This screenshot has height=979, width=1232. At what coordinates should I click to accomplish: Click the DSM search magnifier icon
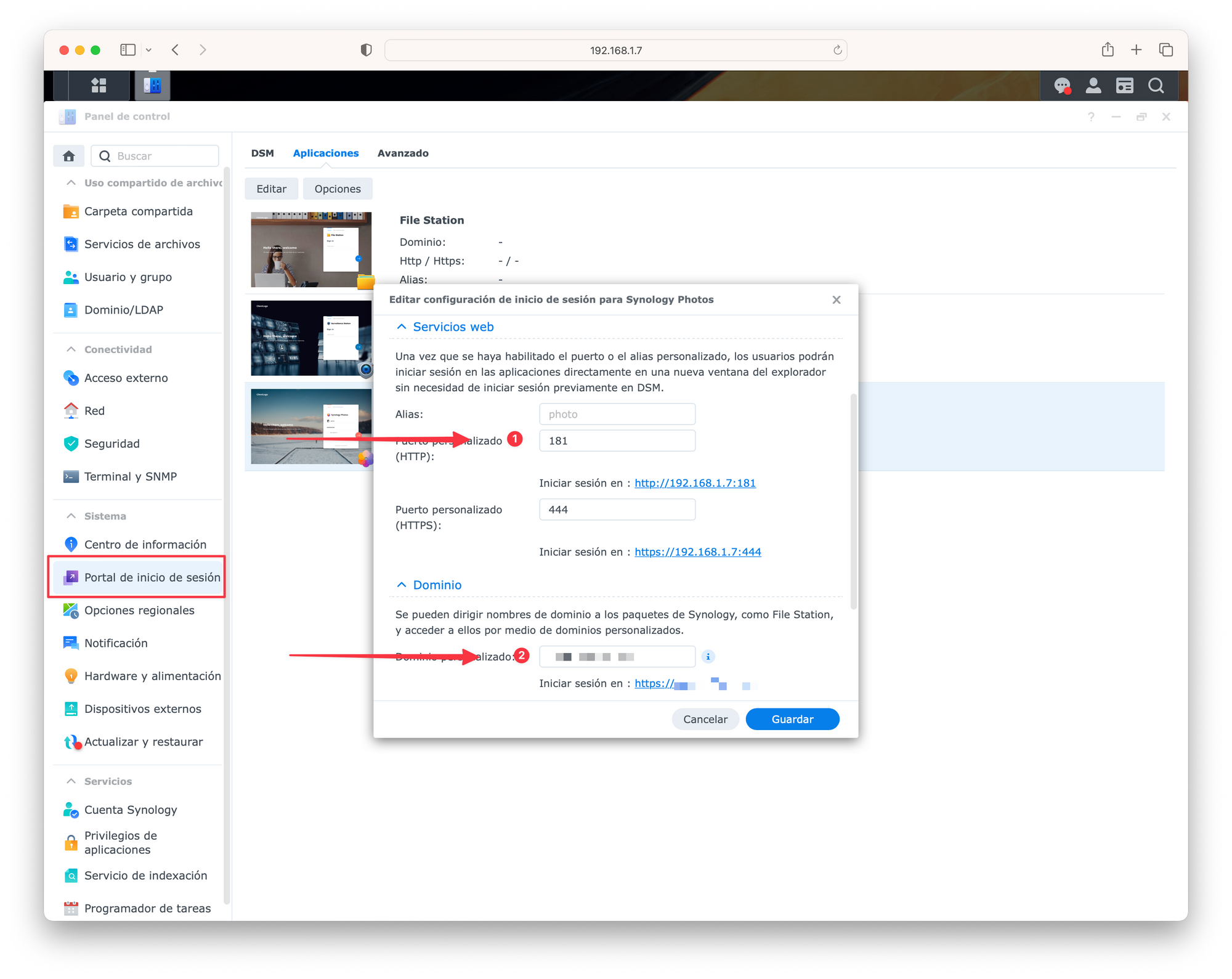[1156, 86]
